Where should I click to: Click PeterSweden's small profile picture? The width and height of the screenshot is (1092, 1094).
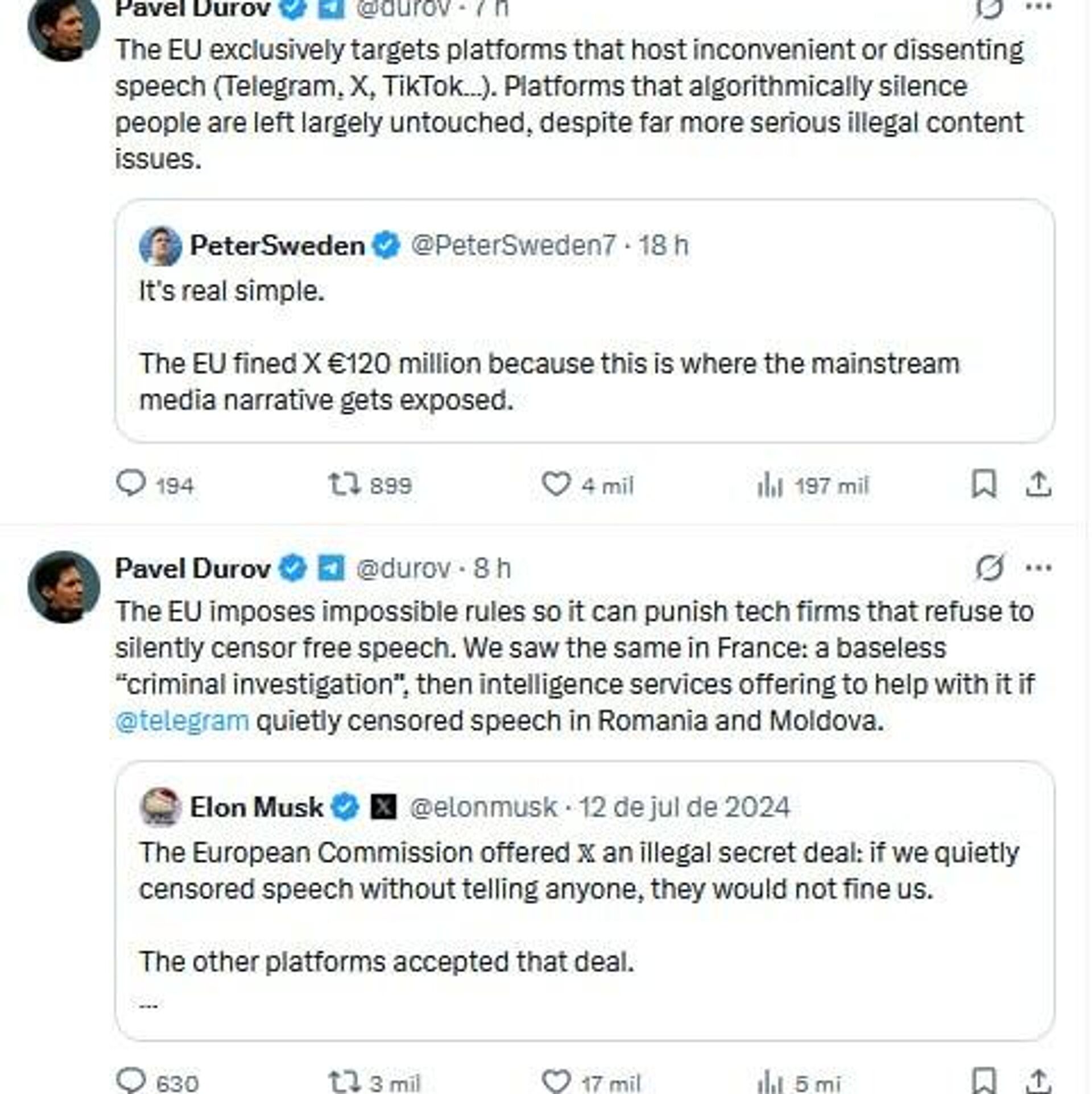coord(160,246)
